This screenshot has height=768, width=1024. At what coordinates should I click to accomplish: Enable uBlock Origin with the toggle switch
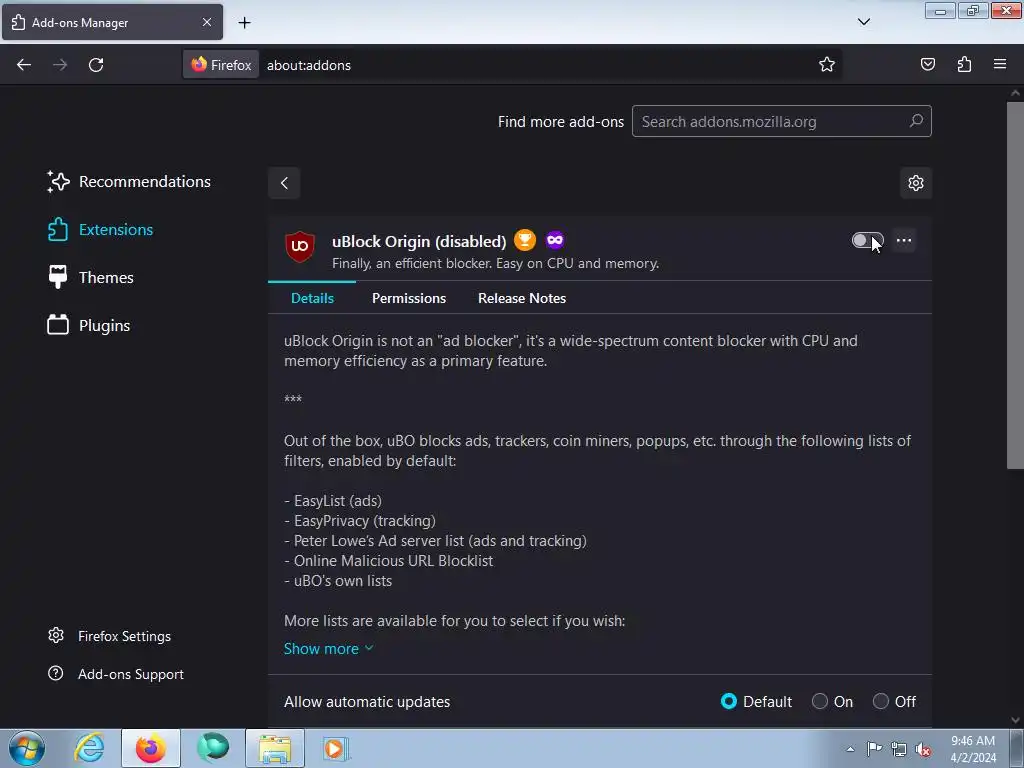point(867,240)
